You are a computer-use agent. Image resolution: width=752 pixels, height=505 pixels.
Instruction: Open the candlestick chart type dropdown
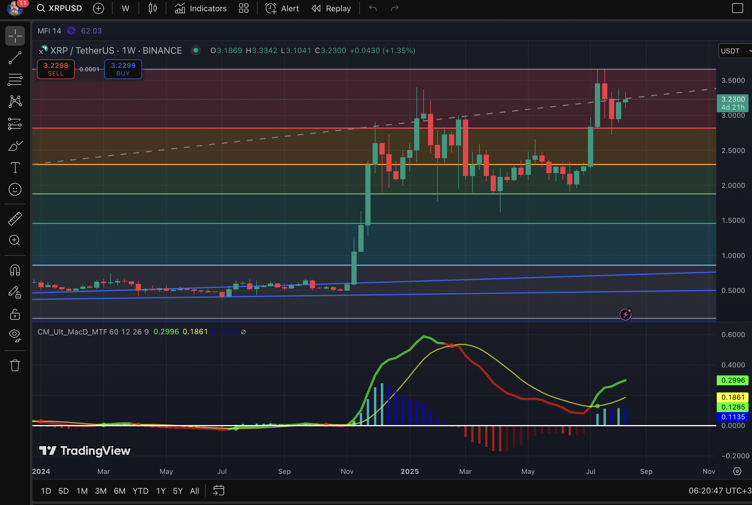[153, 9]
